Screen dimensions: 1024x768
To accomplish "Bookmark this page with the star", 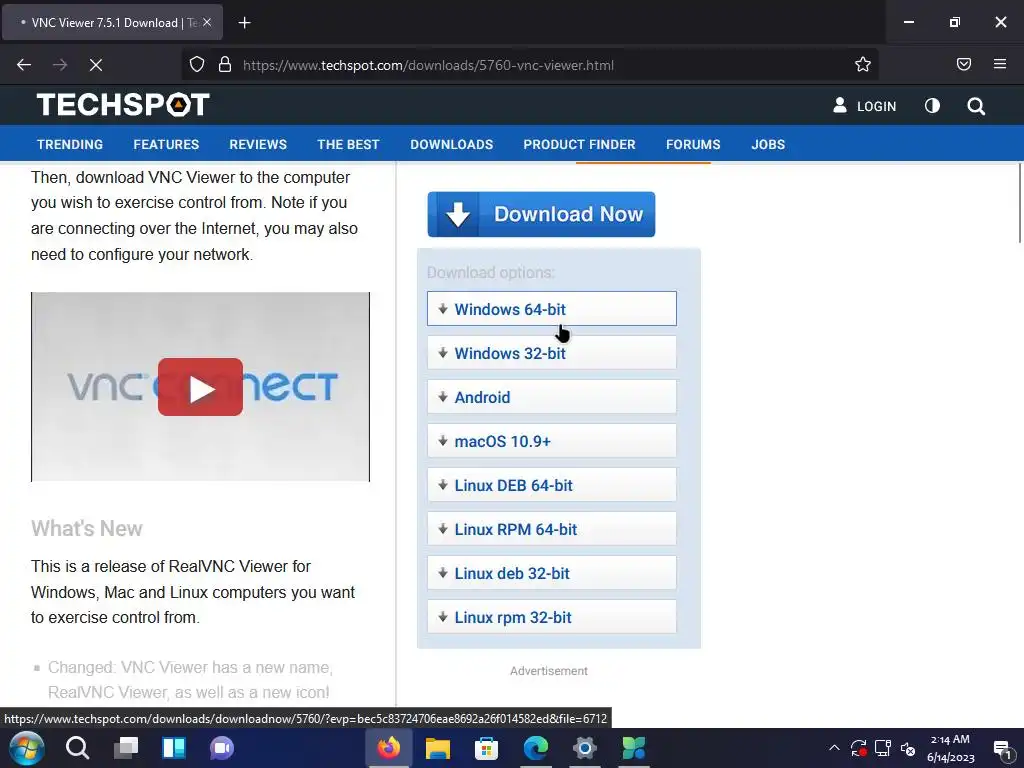I will tap(863, 65).
